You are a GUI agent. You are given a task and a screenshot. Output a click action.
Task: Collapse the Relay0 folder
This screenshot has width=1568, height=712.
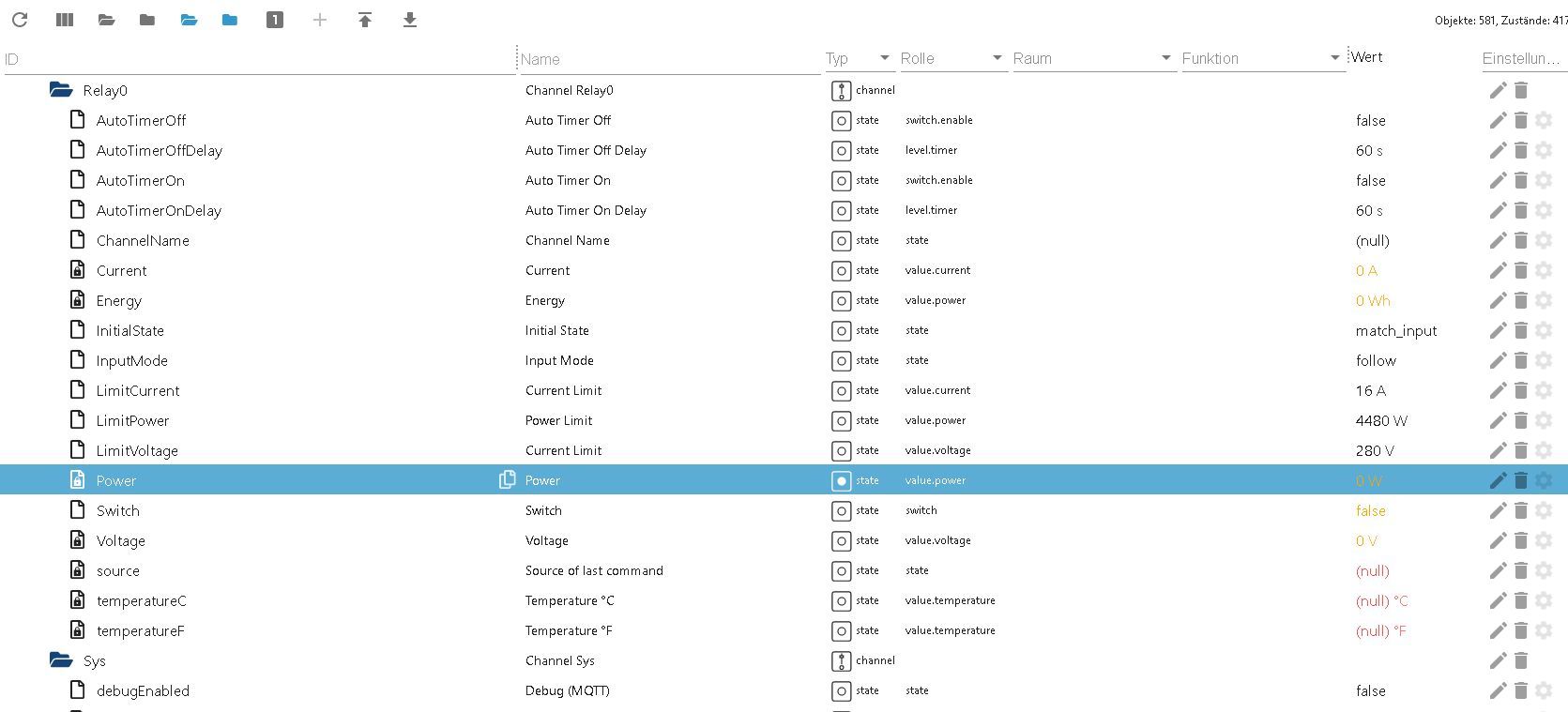(61, 89)
